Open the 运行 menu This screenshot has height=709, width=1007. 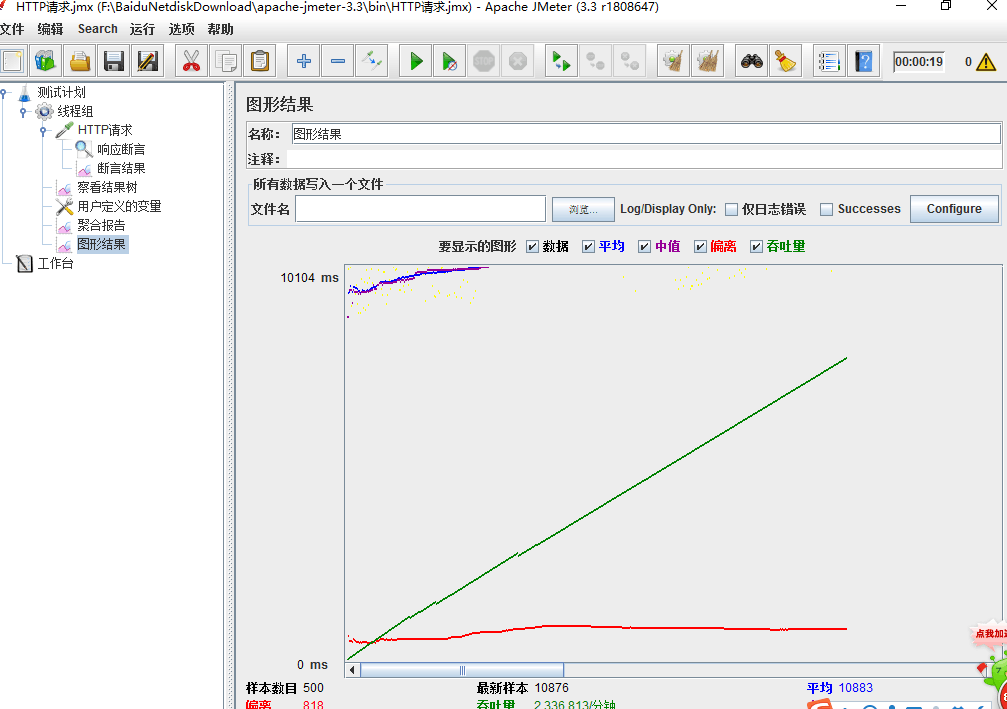(x=142, y=29)
